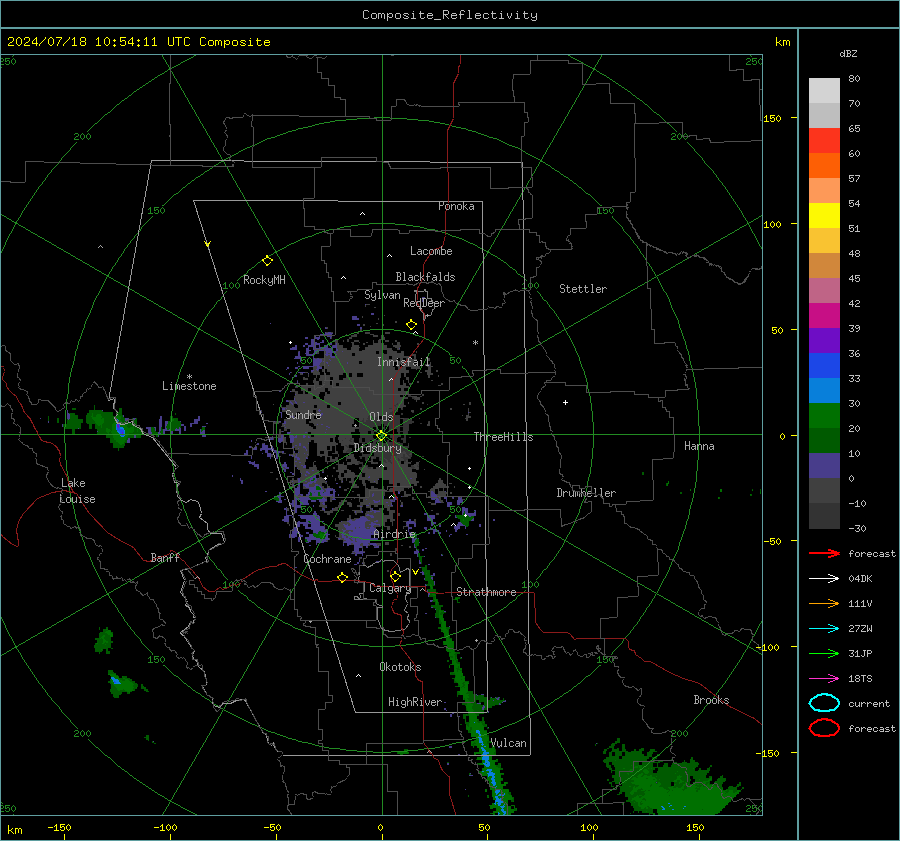Click the dBZ legend heading
Image resolution: width=900 pixels, height=841 pixels.
[848, 54]
